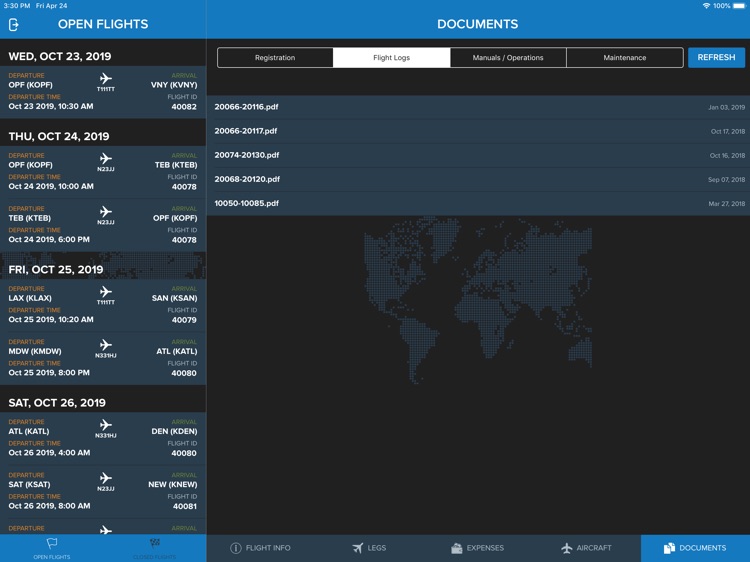Select departure time Oct 24 2019, 6:00 PM

pyautogui.click(x=49, y=239)
